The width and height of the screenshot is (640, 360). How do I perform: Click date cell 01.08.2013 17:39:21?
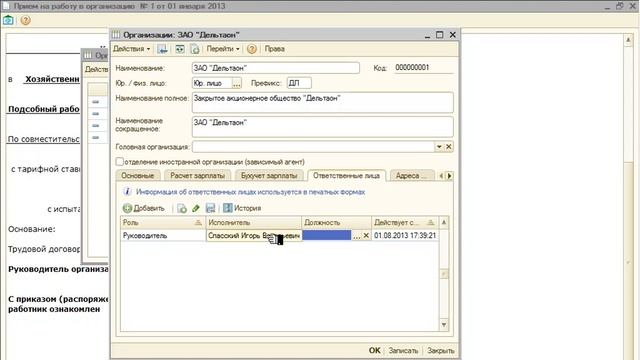pos(405,236)
